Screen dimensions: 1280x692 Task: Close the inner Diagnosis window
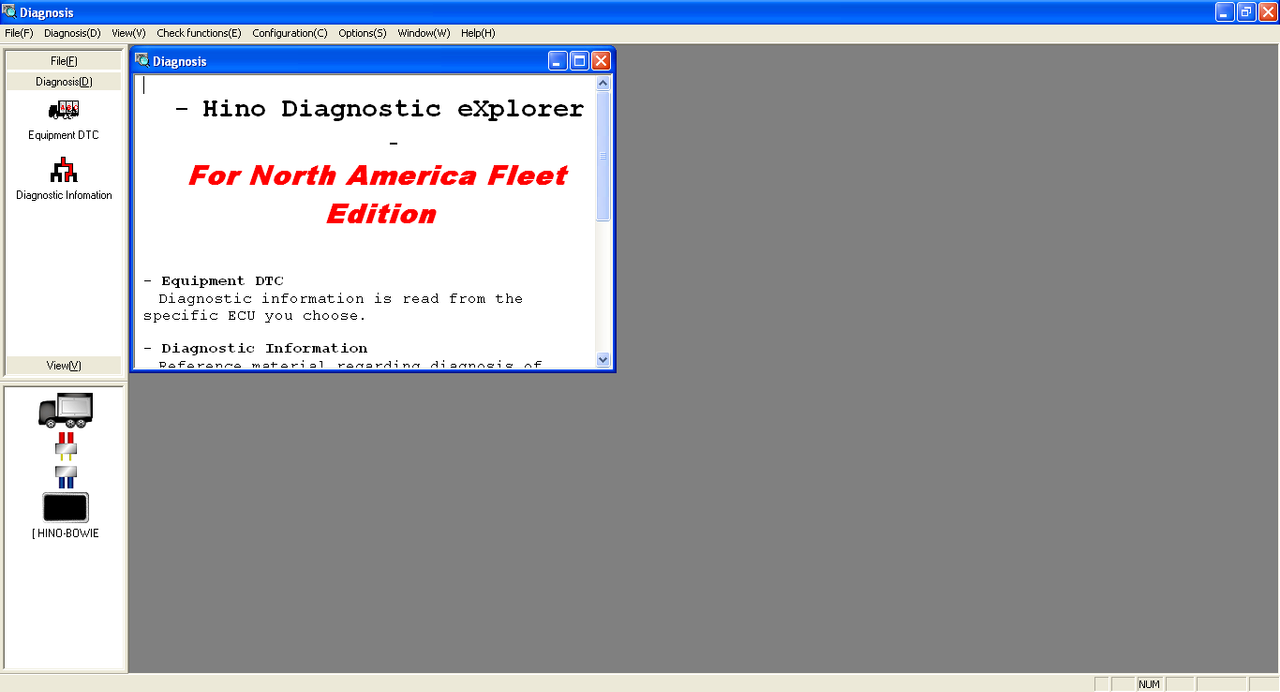point(601,61)
